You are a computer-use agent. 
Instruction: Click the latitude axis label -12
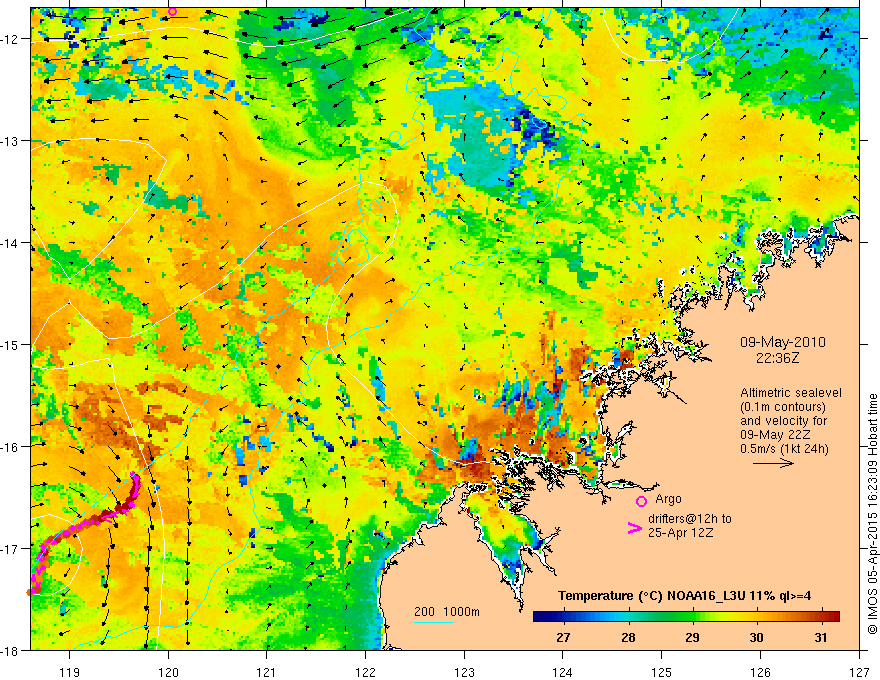10,39
